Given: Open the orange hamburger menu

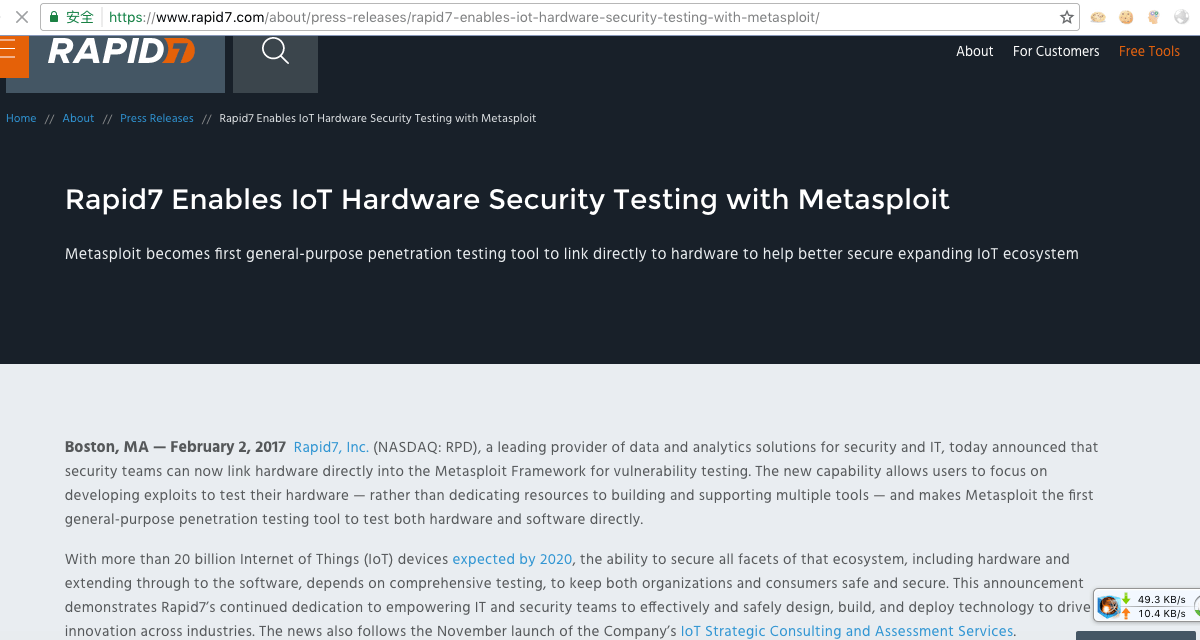Looking at the screenshot, I should click(9, 50).
